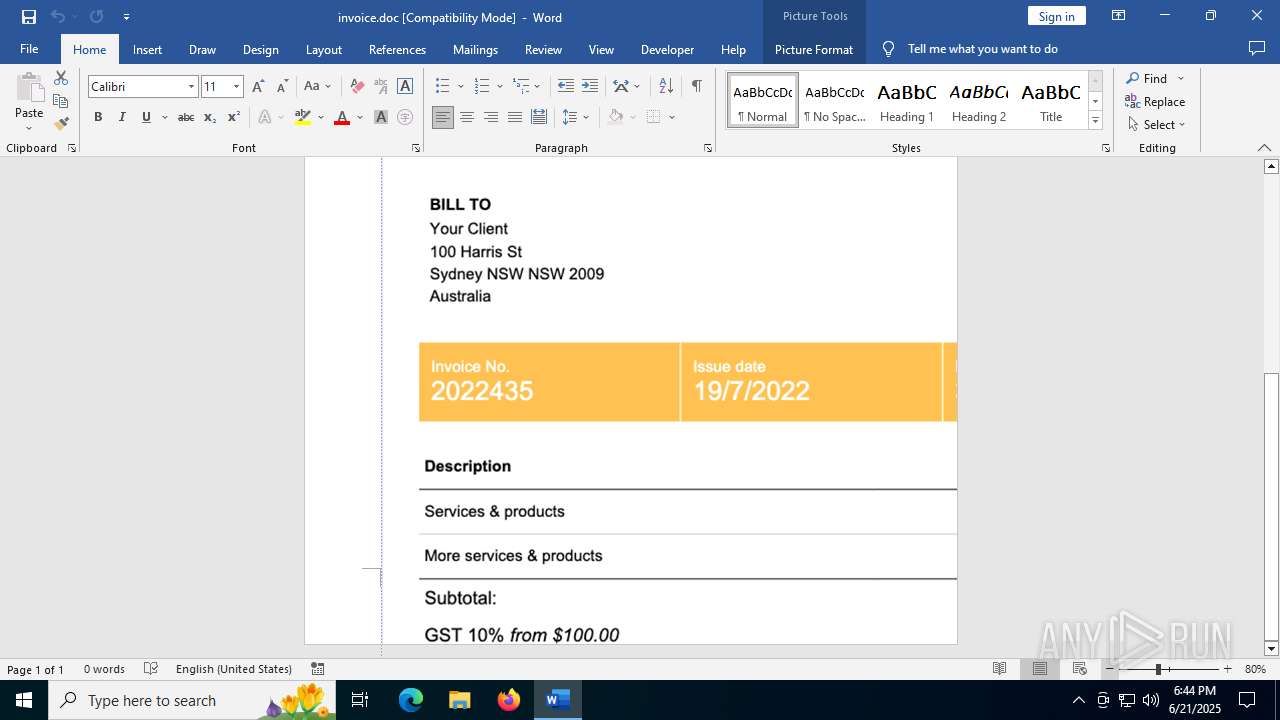The height and width of the screenshot is (720, 1280).
Task: Click the Copy icon in Clipboard group
Action: [x=61, y=101]
